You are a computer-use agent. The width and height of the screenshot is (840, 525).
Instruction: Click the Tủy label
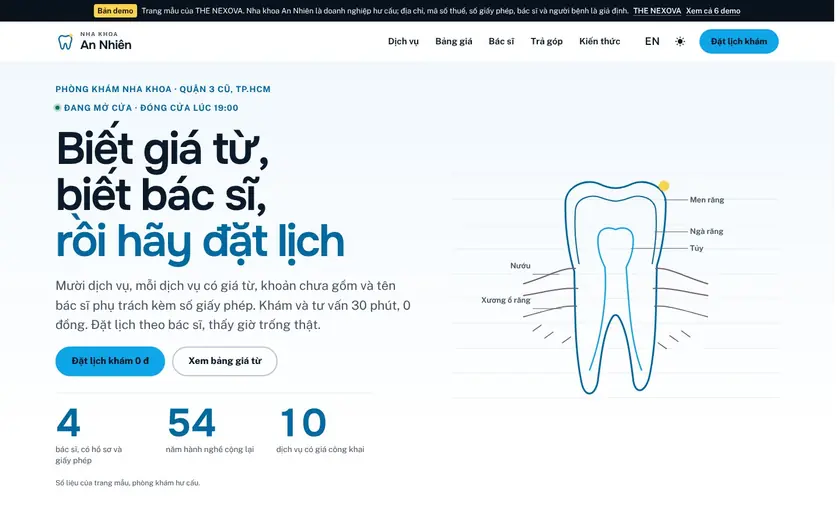696,248
